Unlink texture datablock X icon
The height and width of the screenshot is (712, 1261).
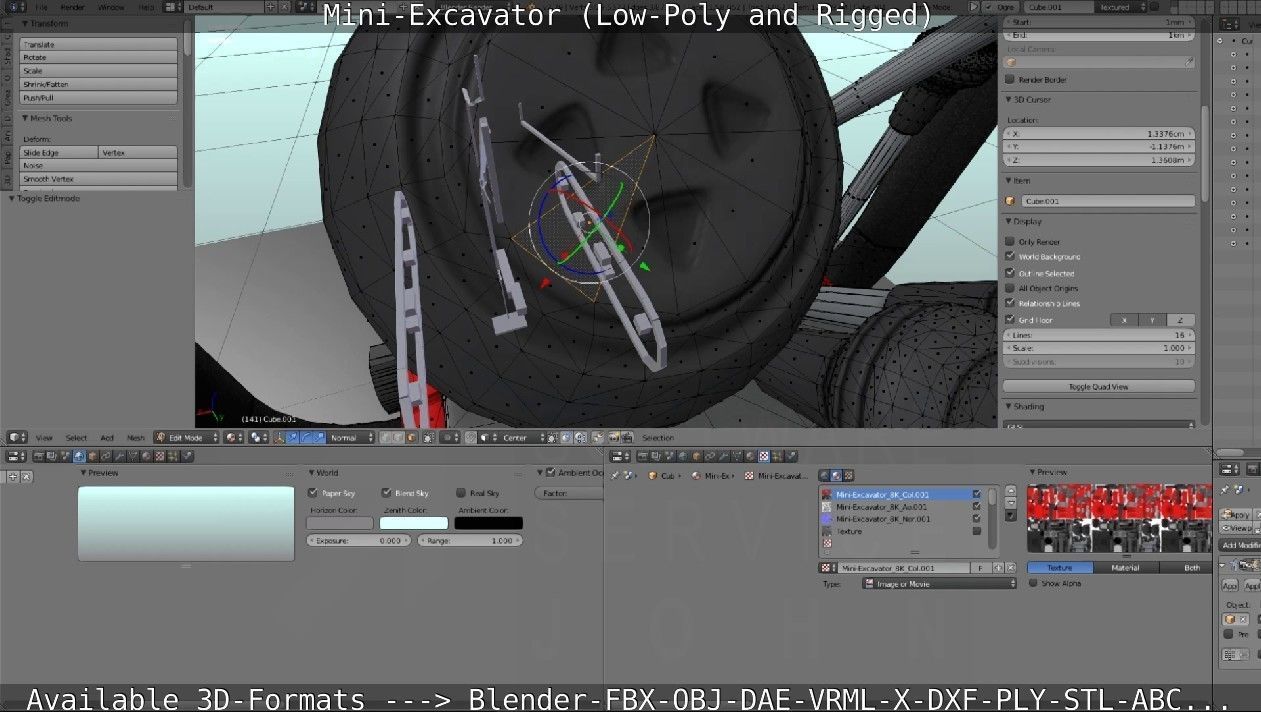click(1011, 568)
